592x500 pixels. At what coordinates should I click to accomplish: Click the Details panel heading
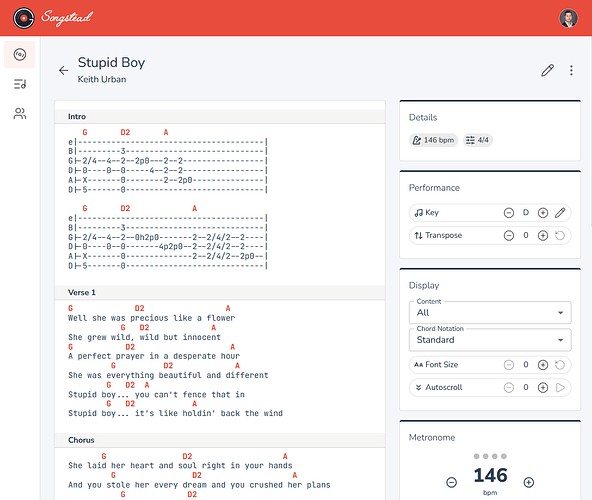point(423,117)
